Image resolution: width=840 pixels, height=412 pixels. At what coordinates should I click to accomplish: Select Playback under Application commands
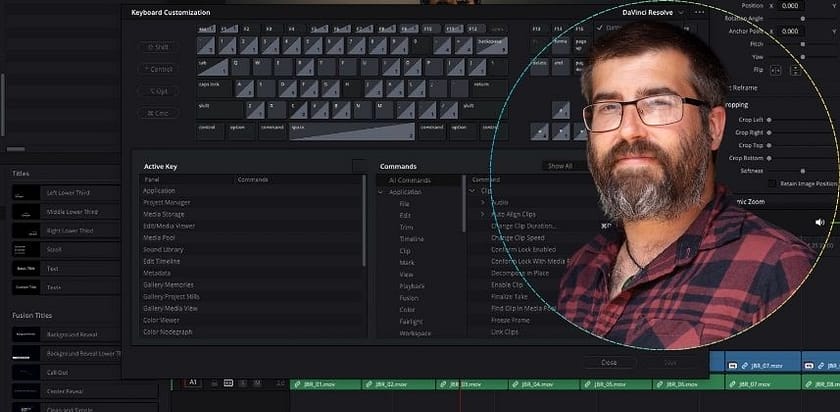point(412,286)
